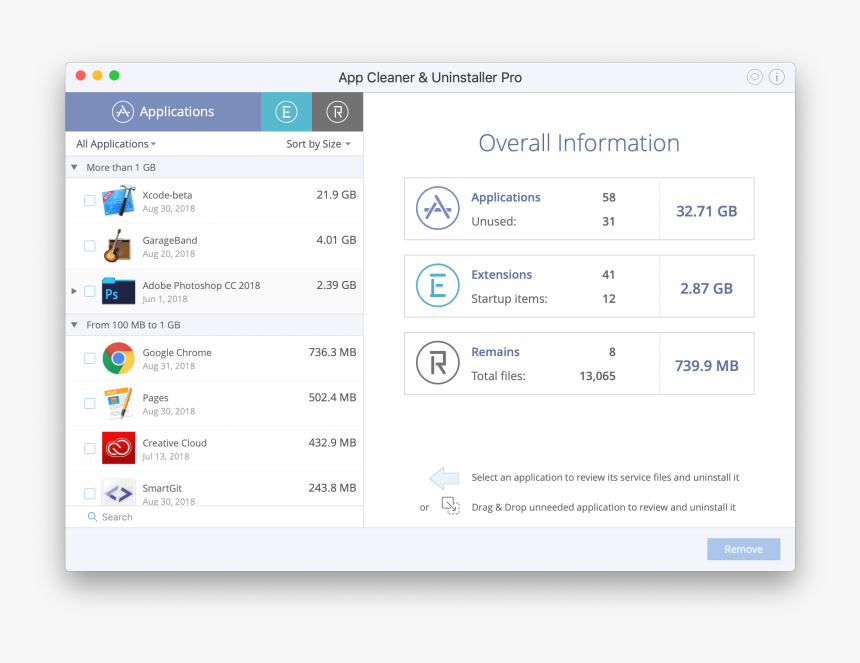This screenshot has height=663, width=860.
Task: Click the Xcode-beta app icon
Action: (x=118, y=201)
